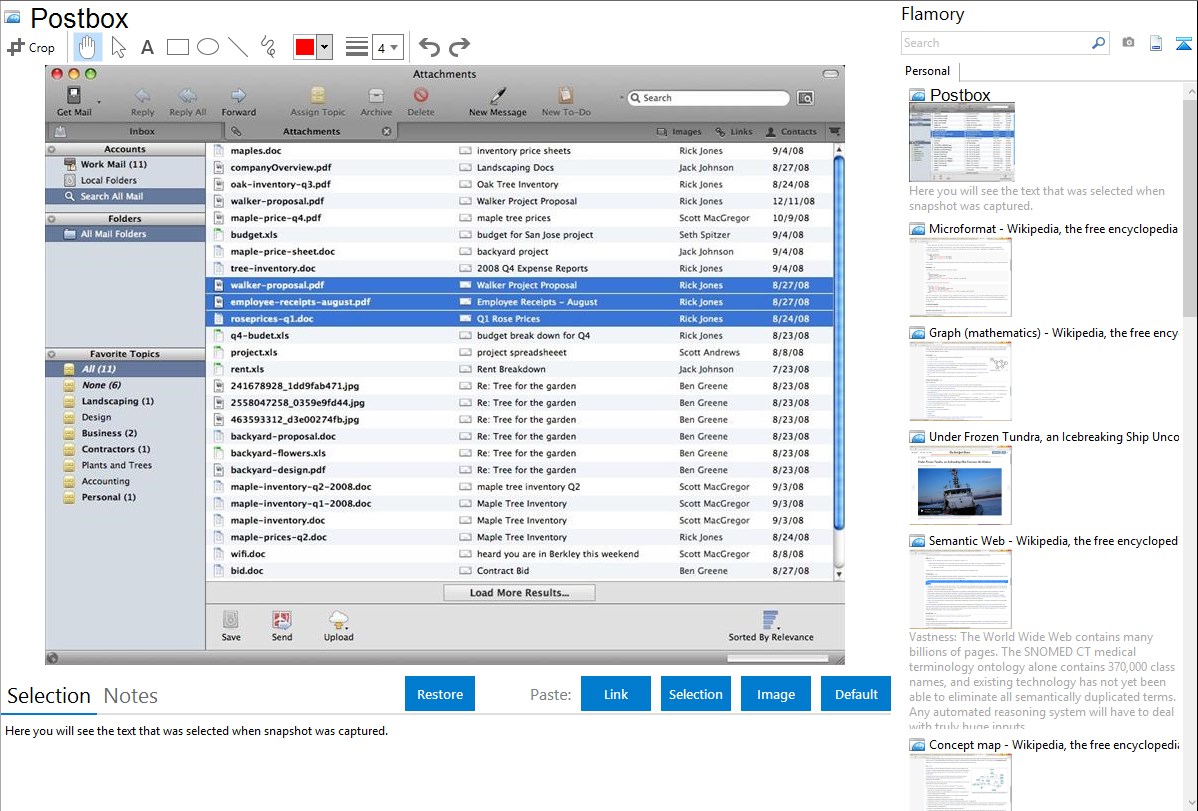Screen dimensions: 1198x811
Task: Switch to the Inbox tab
Action: click(142, 131)
